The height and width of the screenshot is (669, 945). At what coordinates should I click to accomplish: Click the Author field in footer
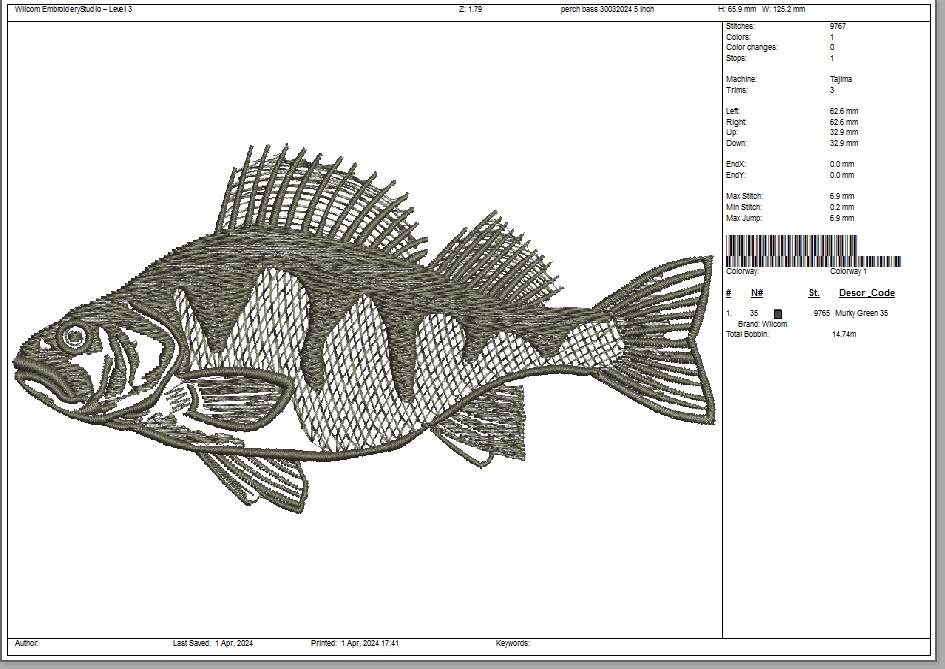tap(27, 643)
